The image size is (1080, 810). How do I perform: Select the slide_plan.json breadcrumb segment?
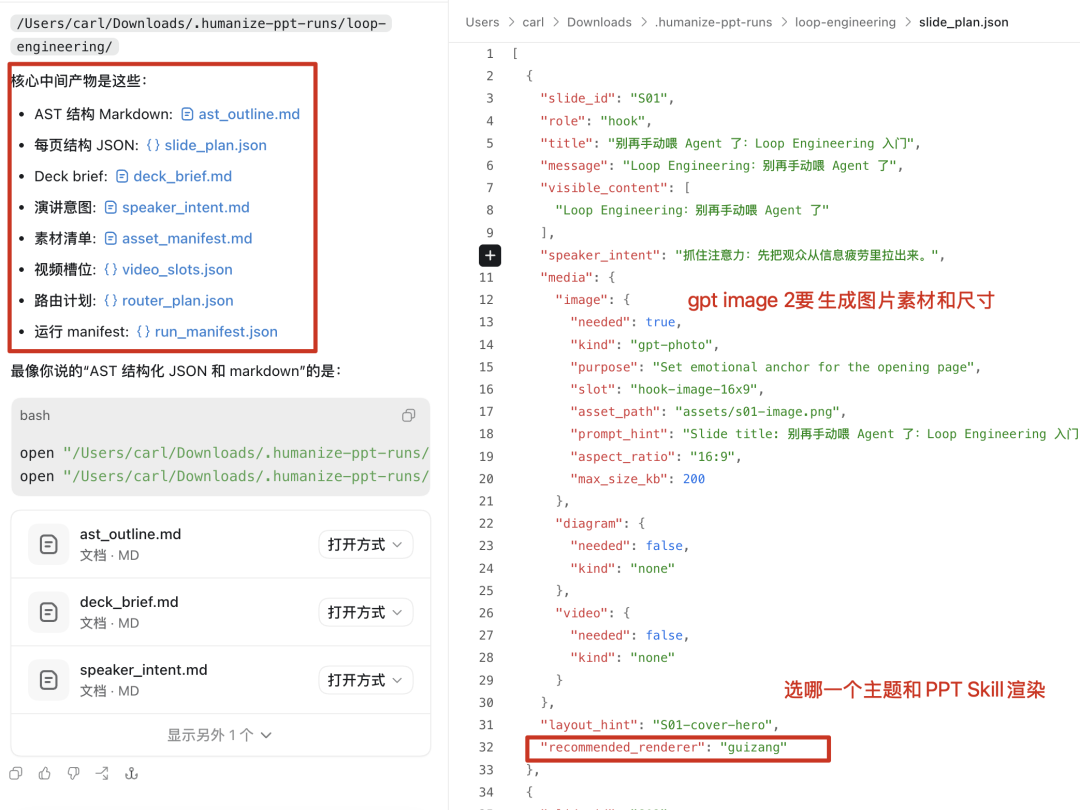pos(964,22)
